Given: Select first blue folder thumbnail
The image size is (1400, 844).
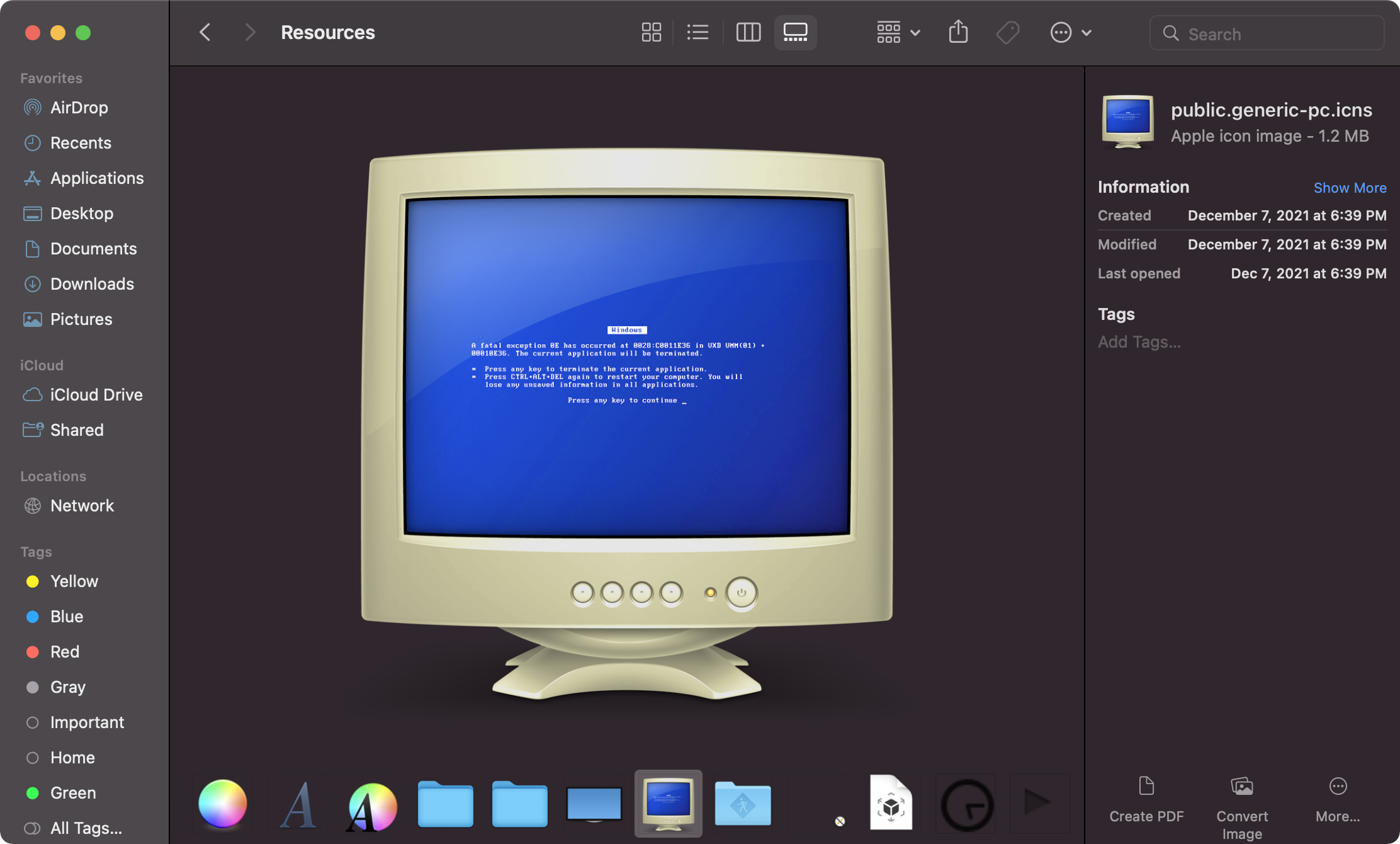Looking at the screenshot, I should coord(446,804).
